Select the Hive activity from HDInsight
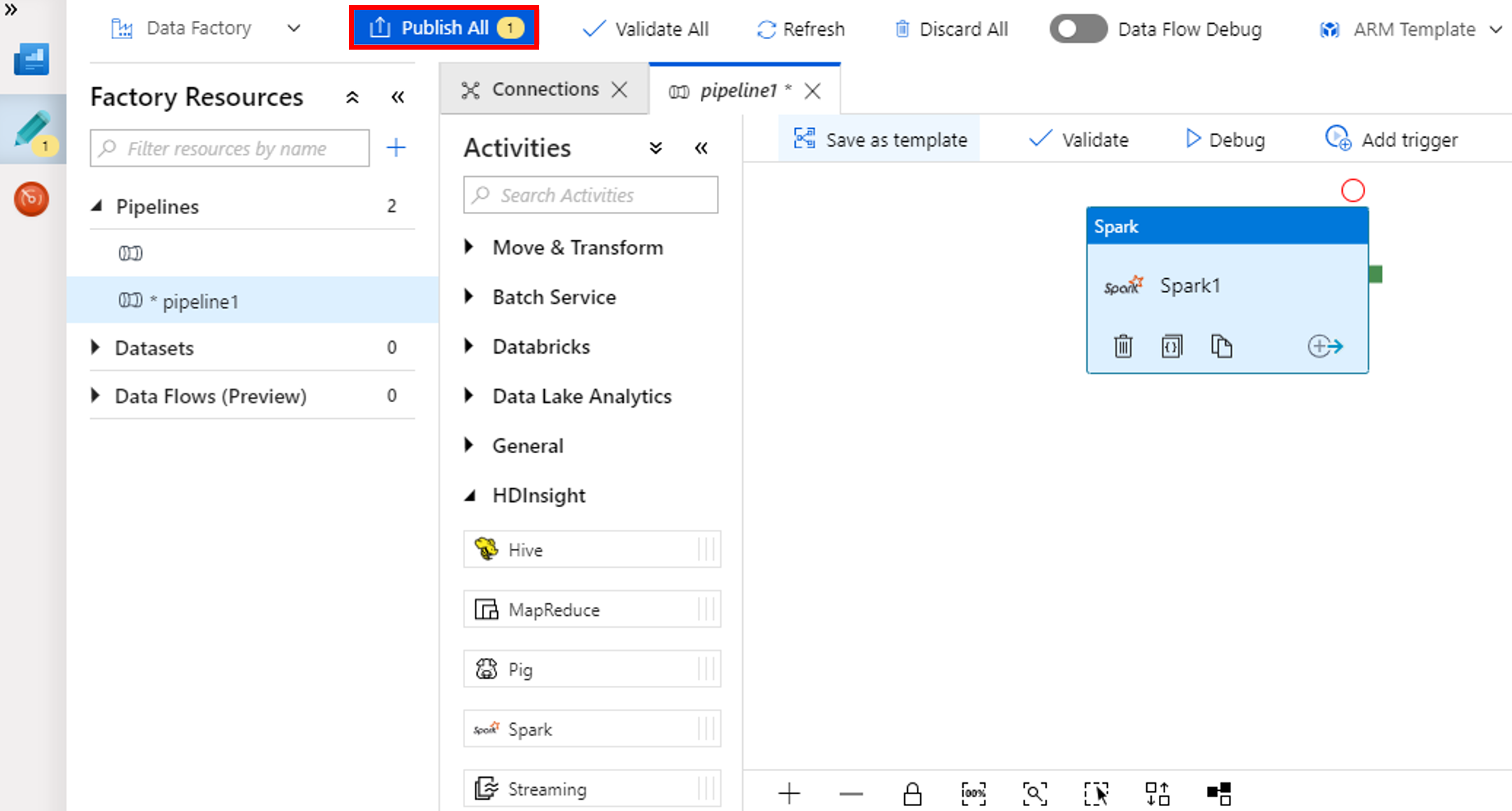This screenshot has height=811, width=1512. [591, 549]
